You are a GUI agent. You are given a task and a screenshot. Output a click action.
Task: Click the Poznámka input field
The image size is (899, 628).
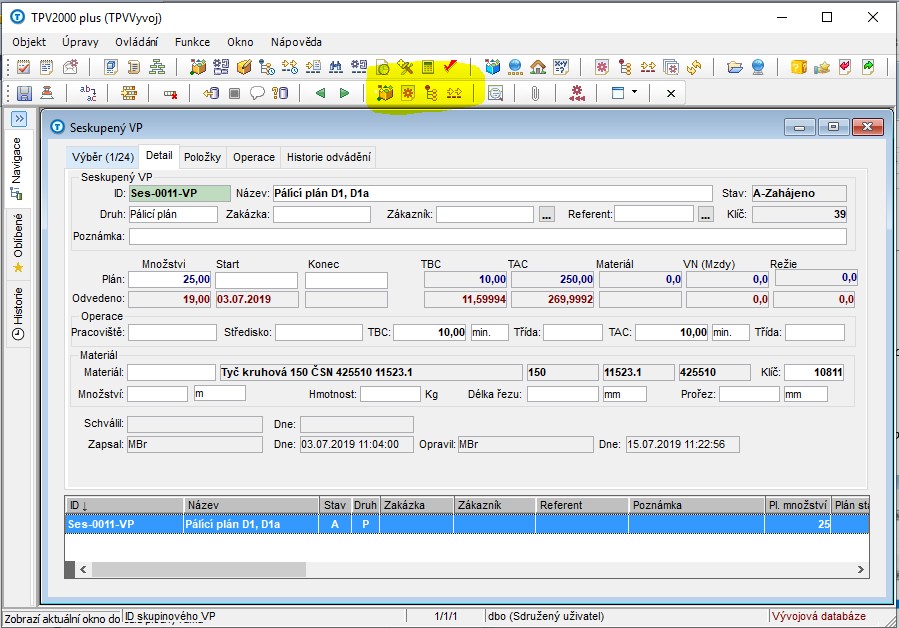click(487, 236)
